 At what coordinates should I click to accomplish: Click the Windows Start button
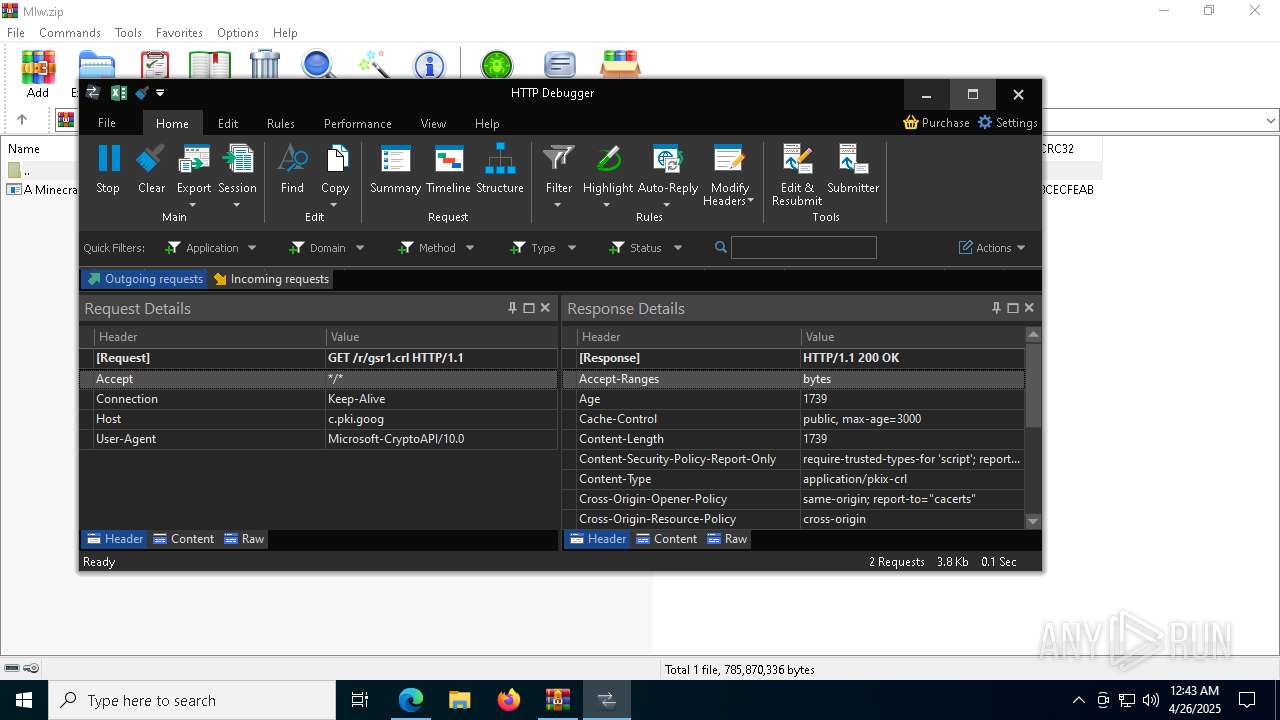pos(24,700)
